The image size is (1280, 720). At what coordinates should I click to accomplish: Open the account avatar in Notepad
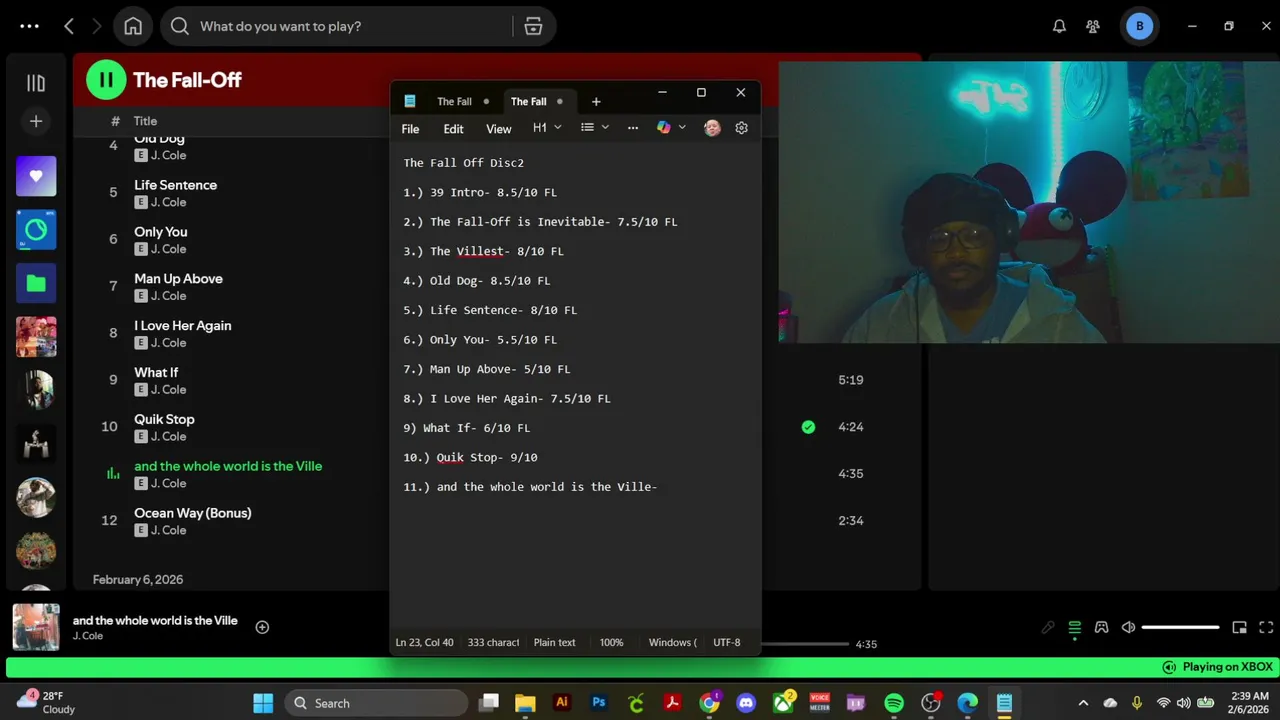712,128
